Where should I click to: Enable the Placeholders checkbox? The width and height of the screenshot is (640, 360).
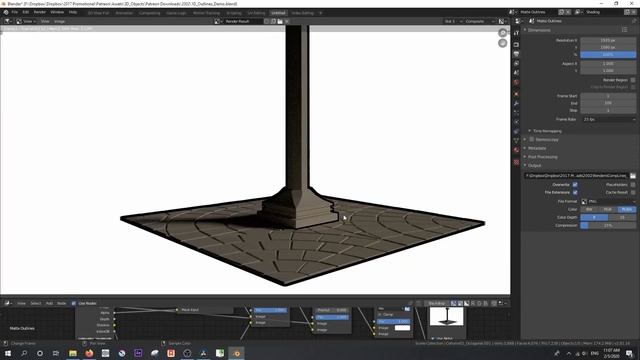tap(633, 184)
